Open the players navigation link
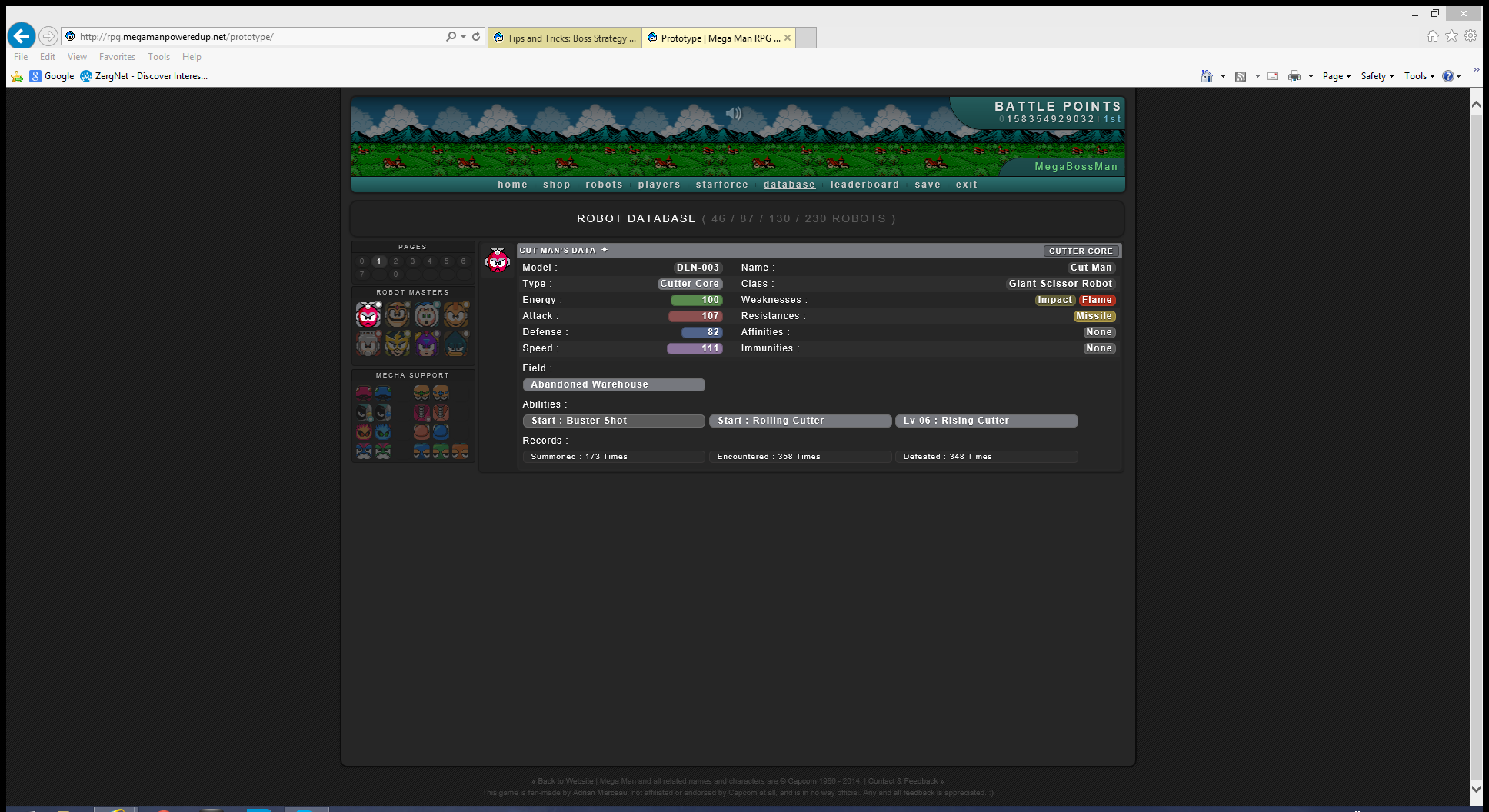The width and height of the screenshot is (1489, 812). [659, 185]
